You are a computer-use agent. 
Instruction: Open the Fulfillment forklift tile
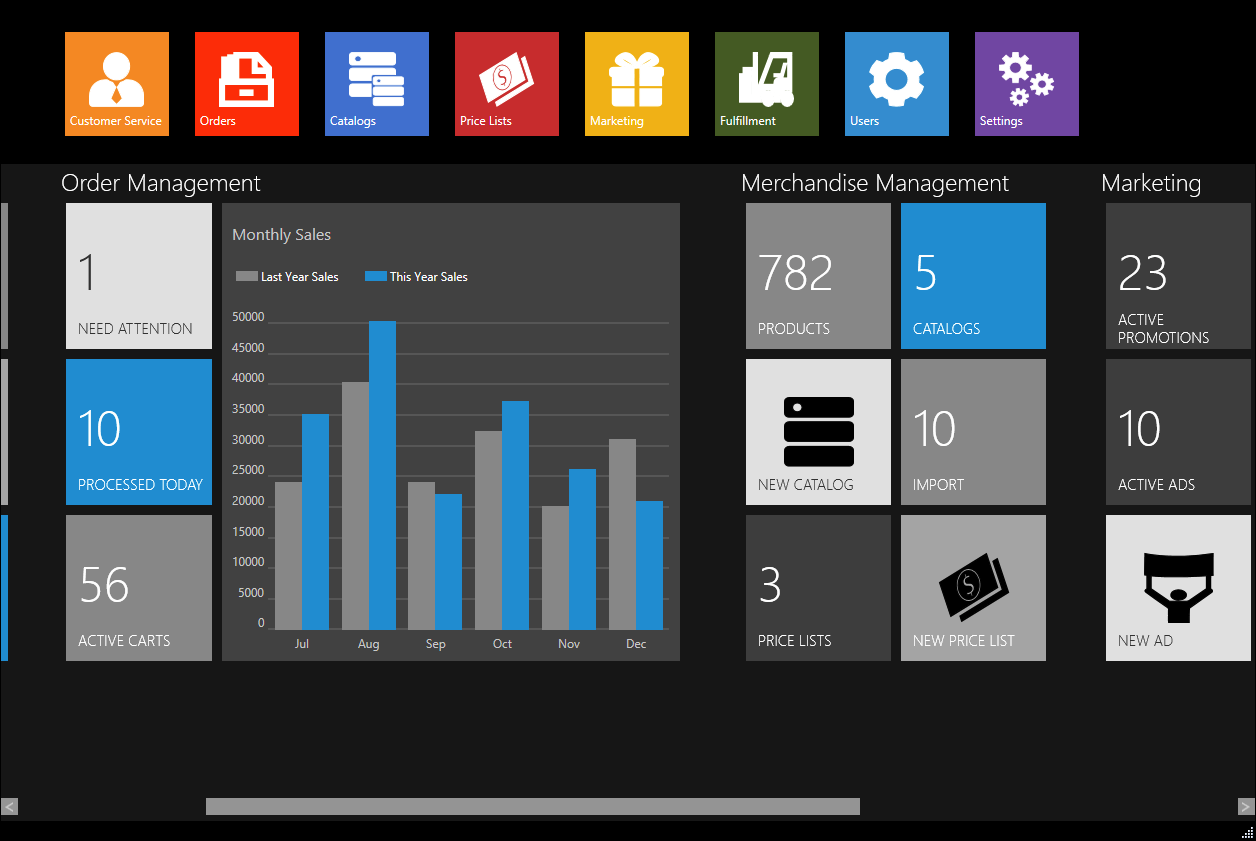click(767, 84)
